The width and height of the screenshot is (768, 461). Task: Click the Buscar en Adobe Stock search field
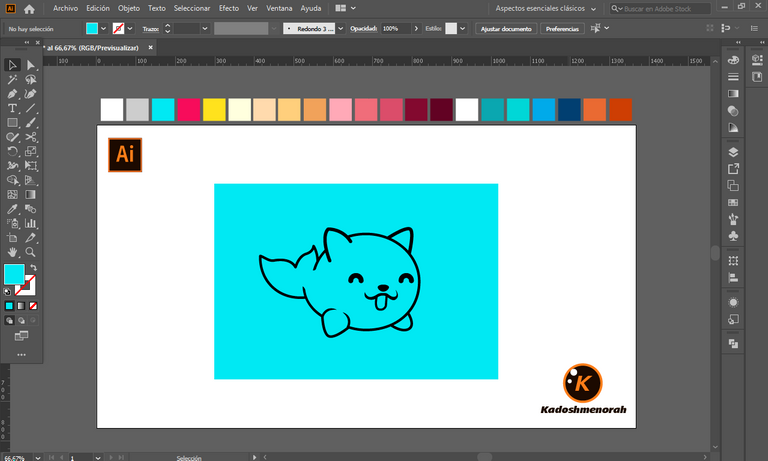[660, 9]
